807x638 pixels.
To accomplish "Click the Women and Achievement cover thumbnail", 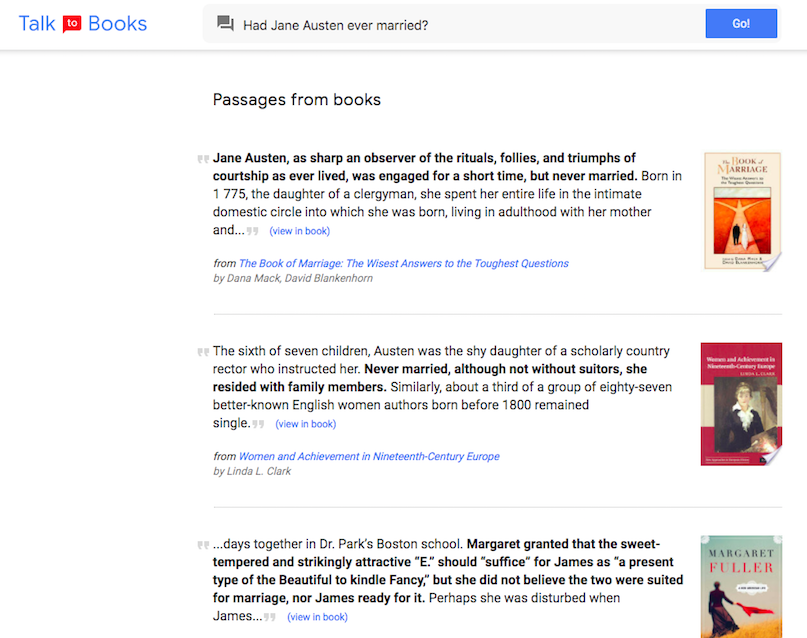I will [x=741, y=404].
